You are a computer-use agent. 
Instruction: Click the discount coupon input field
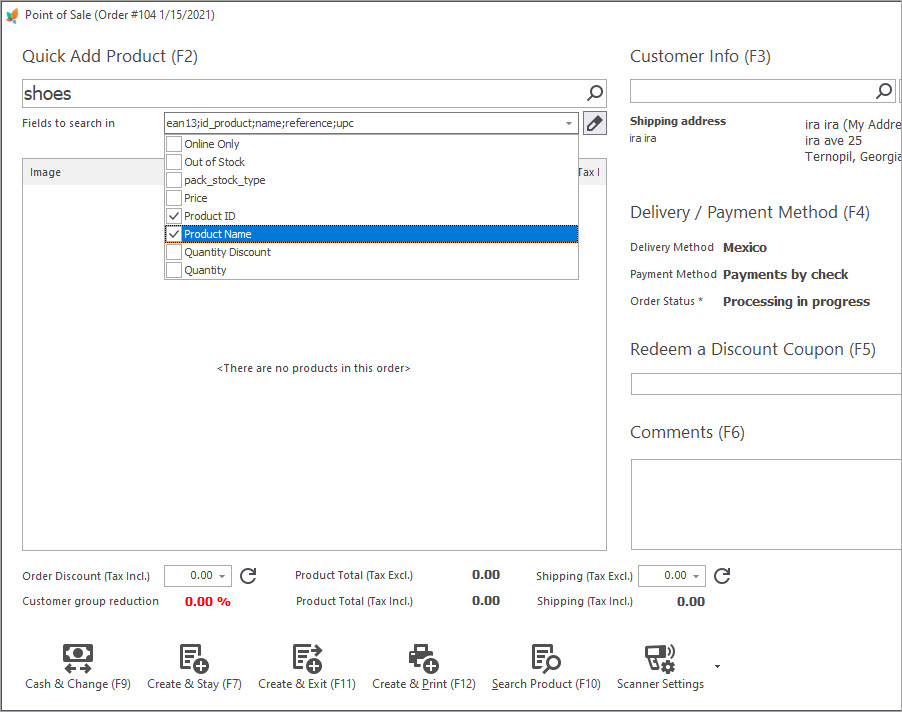(766, 384)
